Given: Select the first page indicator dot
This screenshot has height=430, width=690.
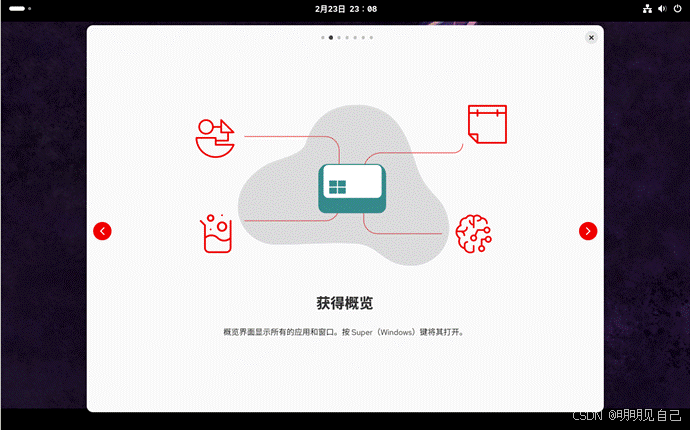Looking at the screenshot, I should pos(323,38).
